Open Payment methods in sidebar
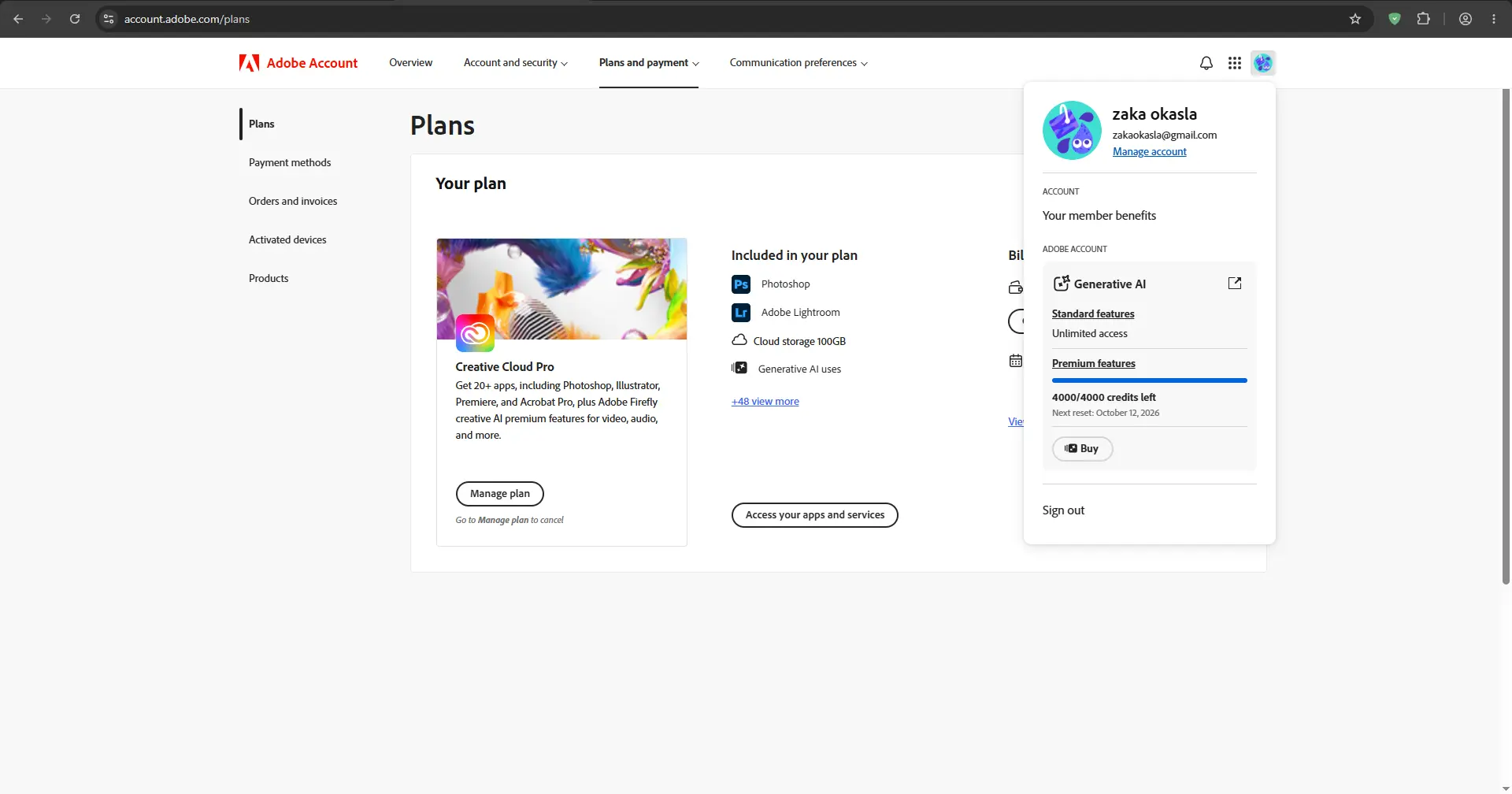The image size is (1512, 794). click(x=290, y=162)
